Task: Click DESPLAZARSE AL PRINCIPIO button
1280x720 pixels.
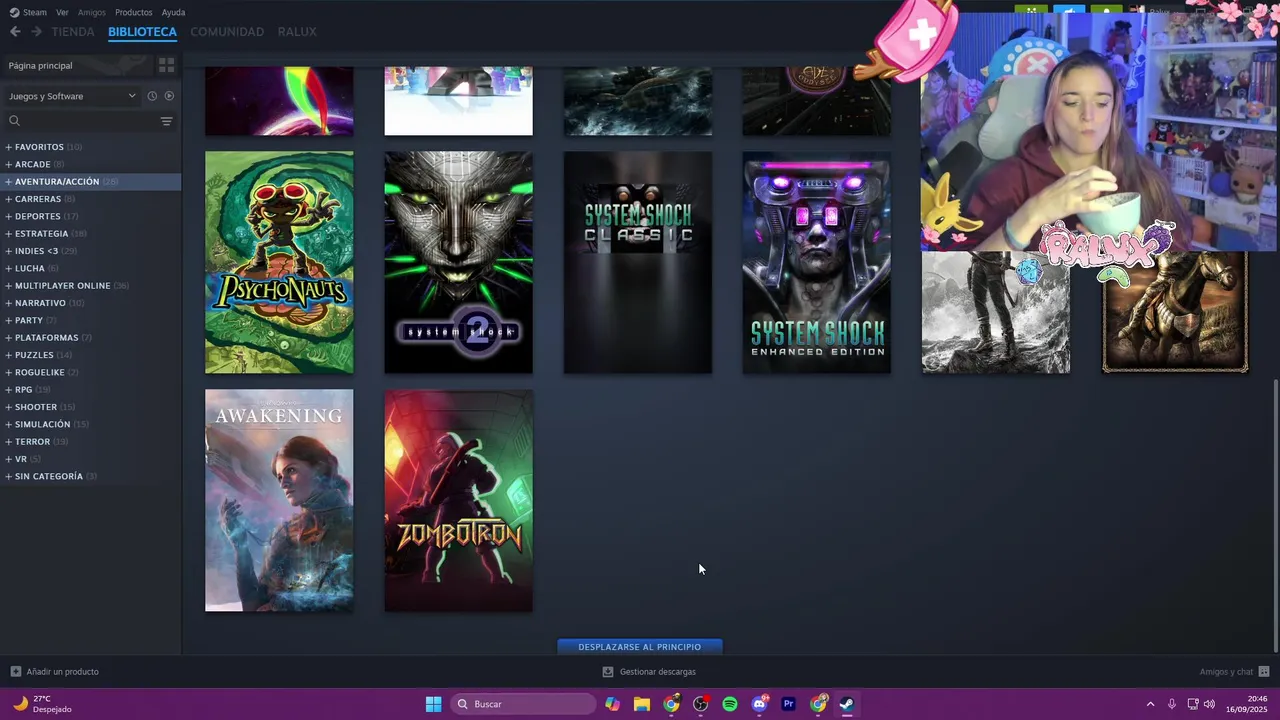Action: point(639,647)
